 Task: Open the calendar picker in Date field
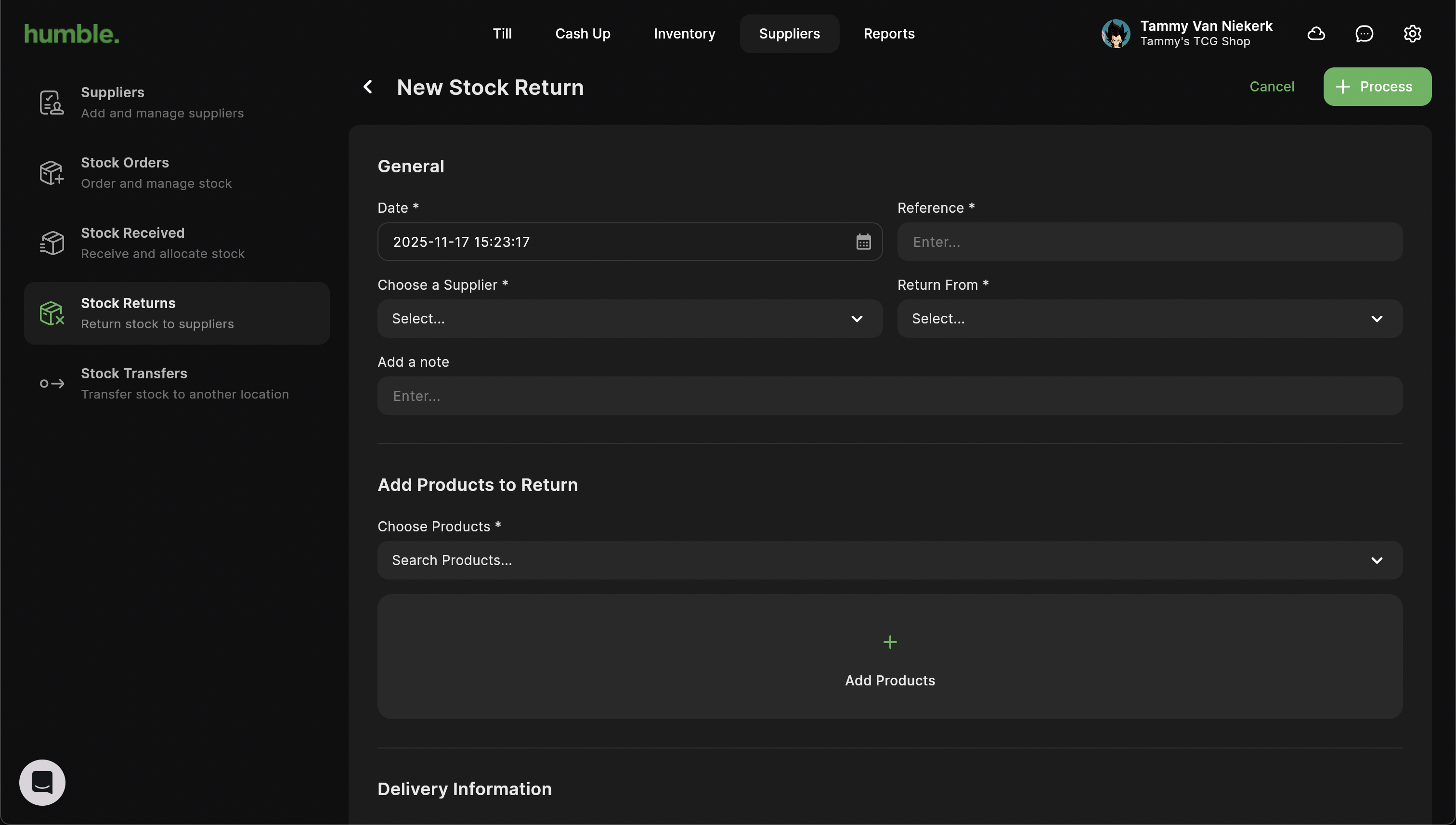pyautogui.click(x=863, y=242)
